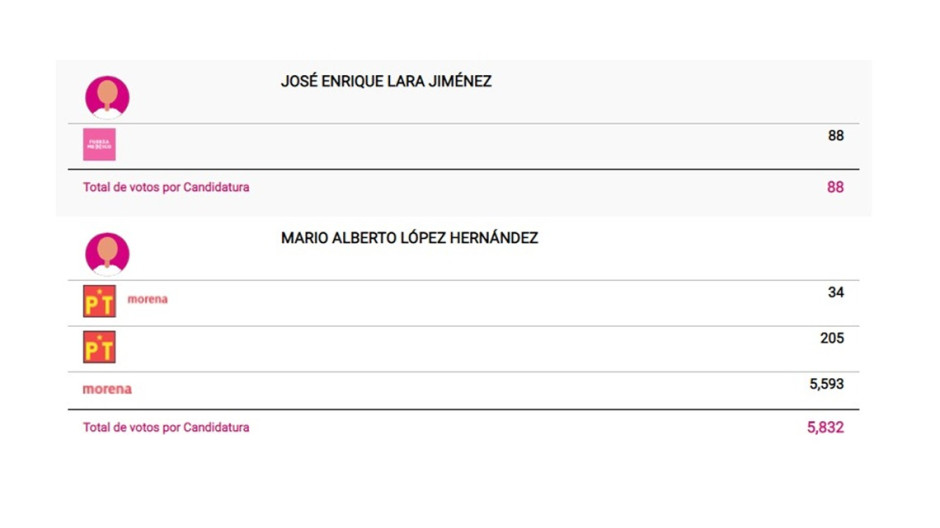Click the 205 votes count for PT
This screenshot has height=528, width=940.
click(831, 338)
